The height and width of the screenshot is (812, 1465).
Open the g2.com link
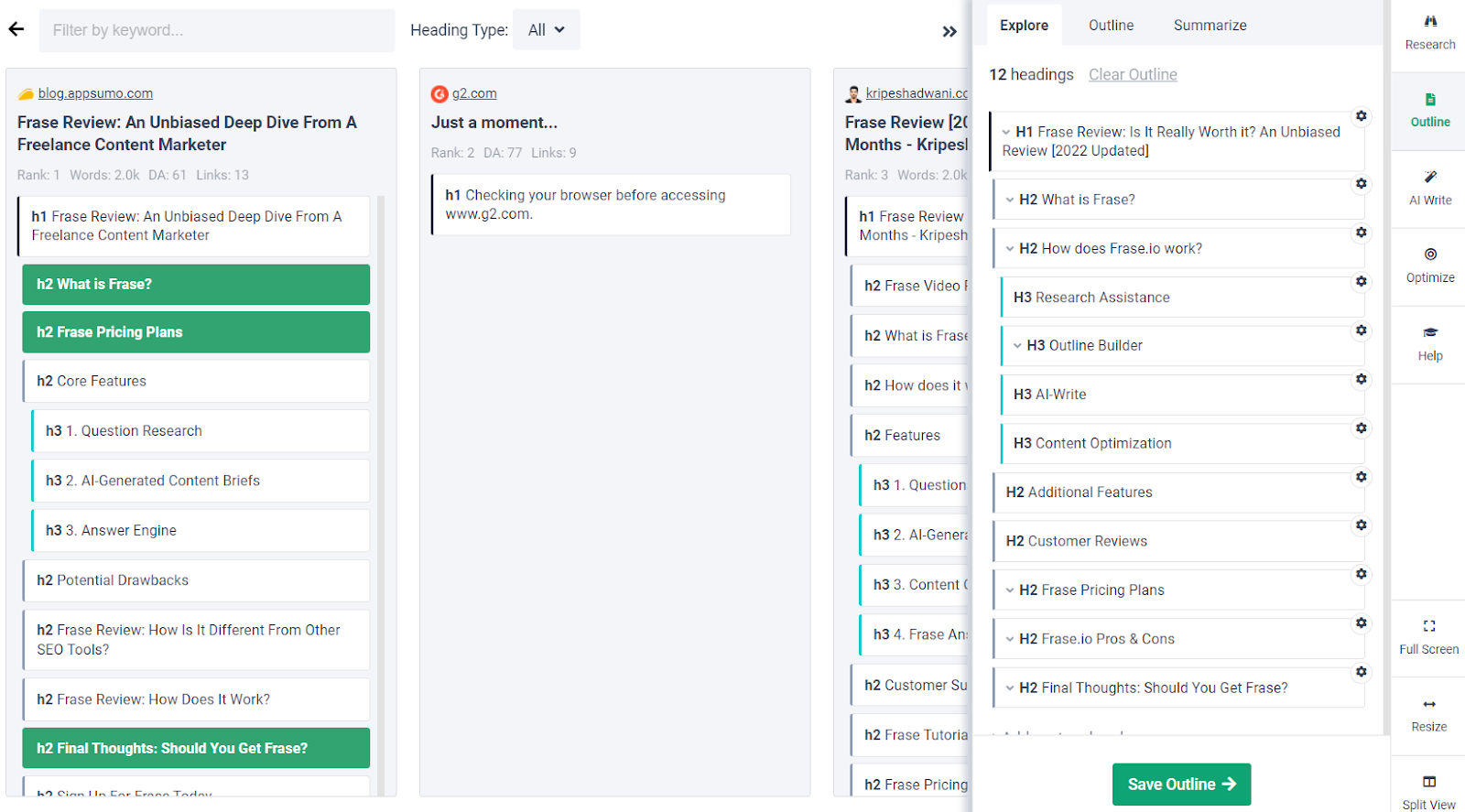[x=474, y=93]
